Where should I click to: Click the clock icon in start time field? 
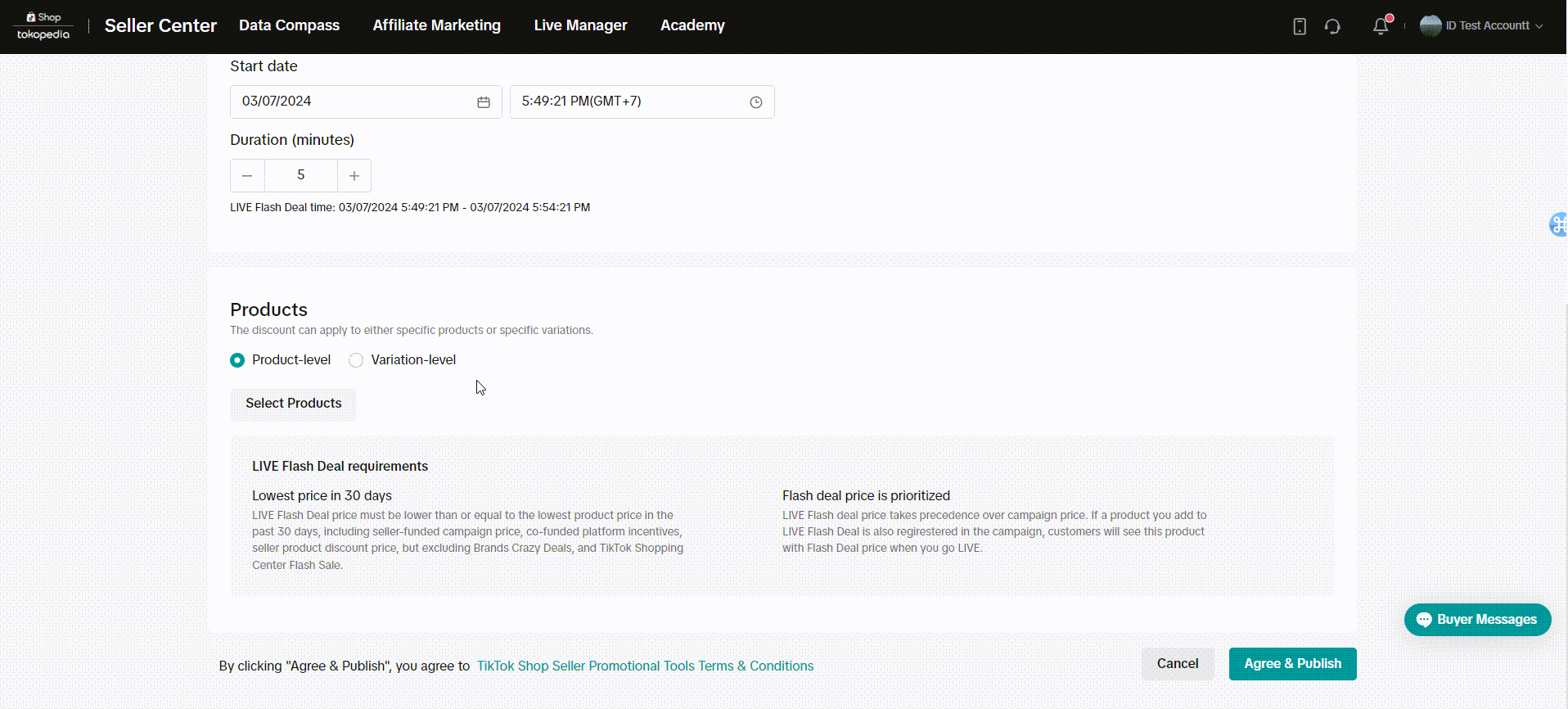tap(755, 102)
